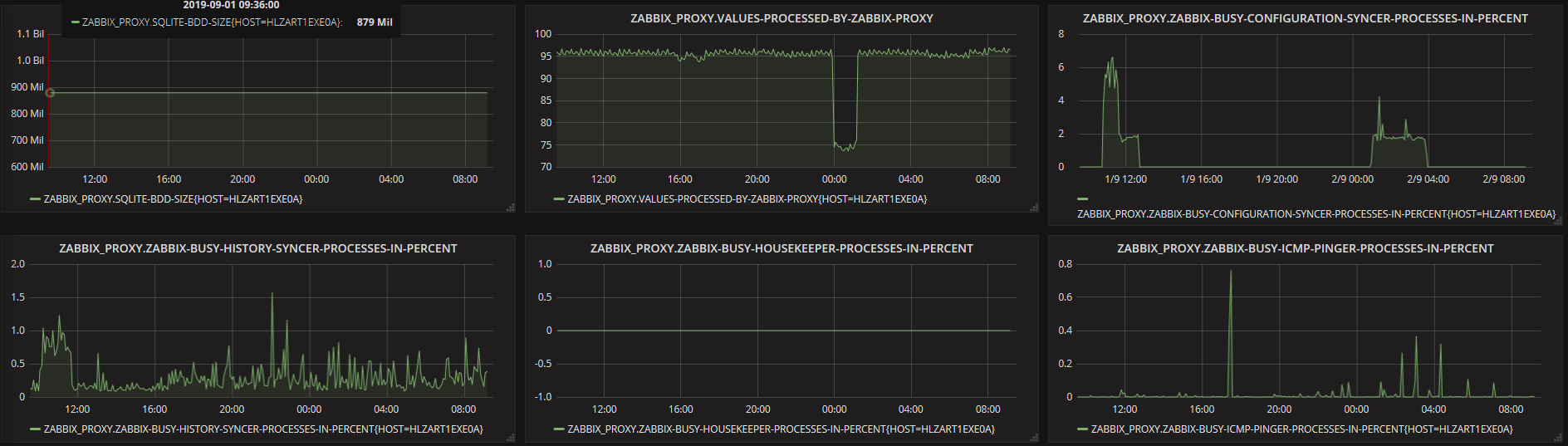This screenshot has height=446, width=1568.
Task: Open the BUSY-HISTORY-SYNCER panel title menu
Action: [258, 248]
